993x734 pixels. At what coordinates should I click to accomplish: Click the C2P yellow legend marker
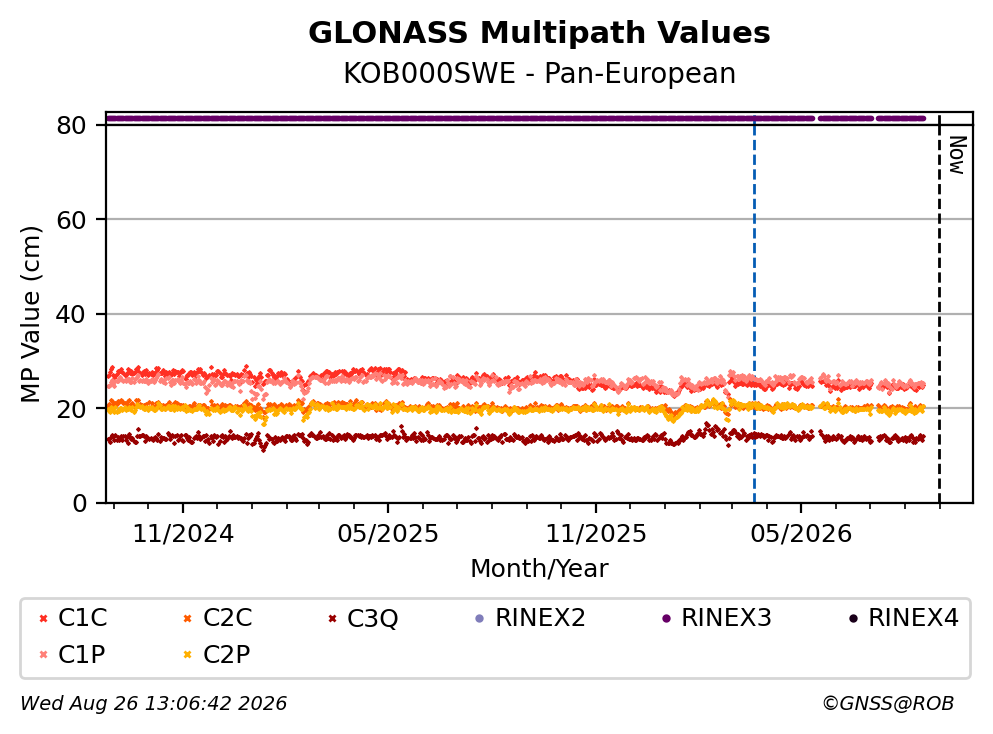coord(187,655)
